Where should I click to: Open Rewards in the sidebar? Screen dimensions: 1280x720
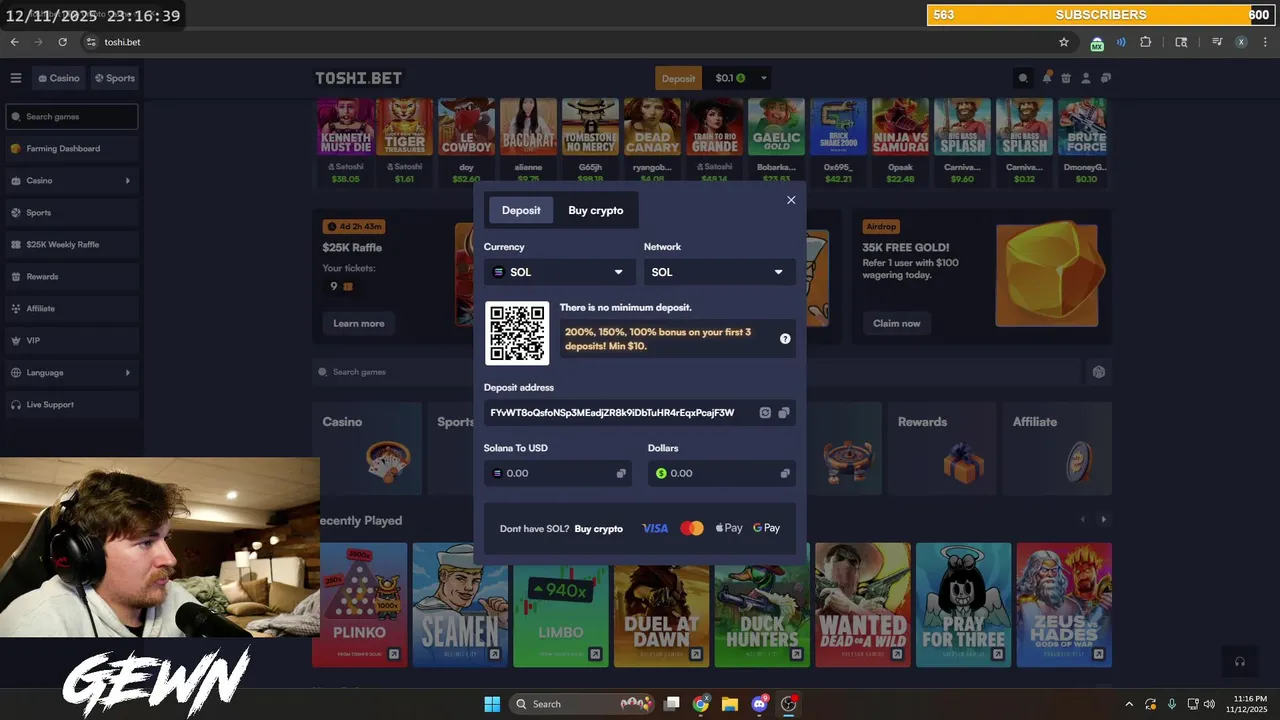tap(72, 277)
